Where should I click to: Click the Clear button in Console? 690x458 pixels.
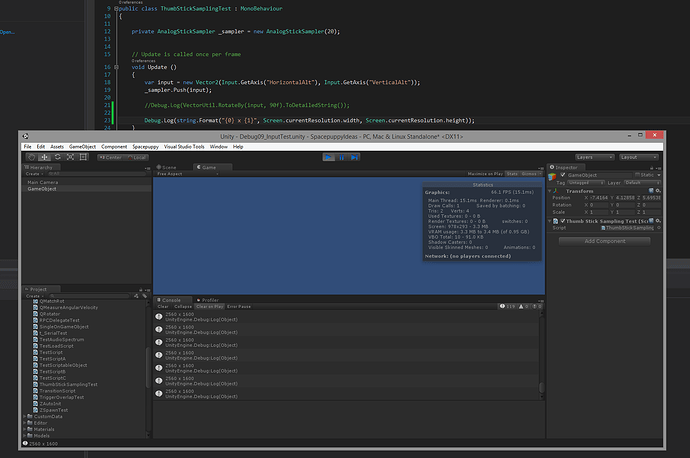tap(162, 305)
